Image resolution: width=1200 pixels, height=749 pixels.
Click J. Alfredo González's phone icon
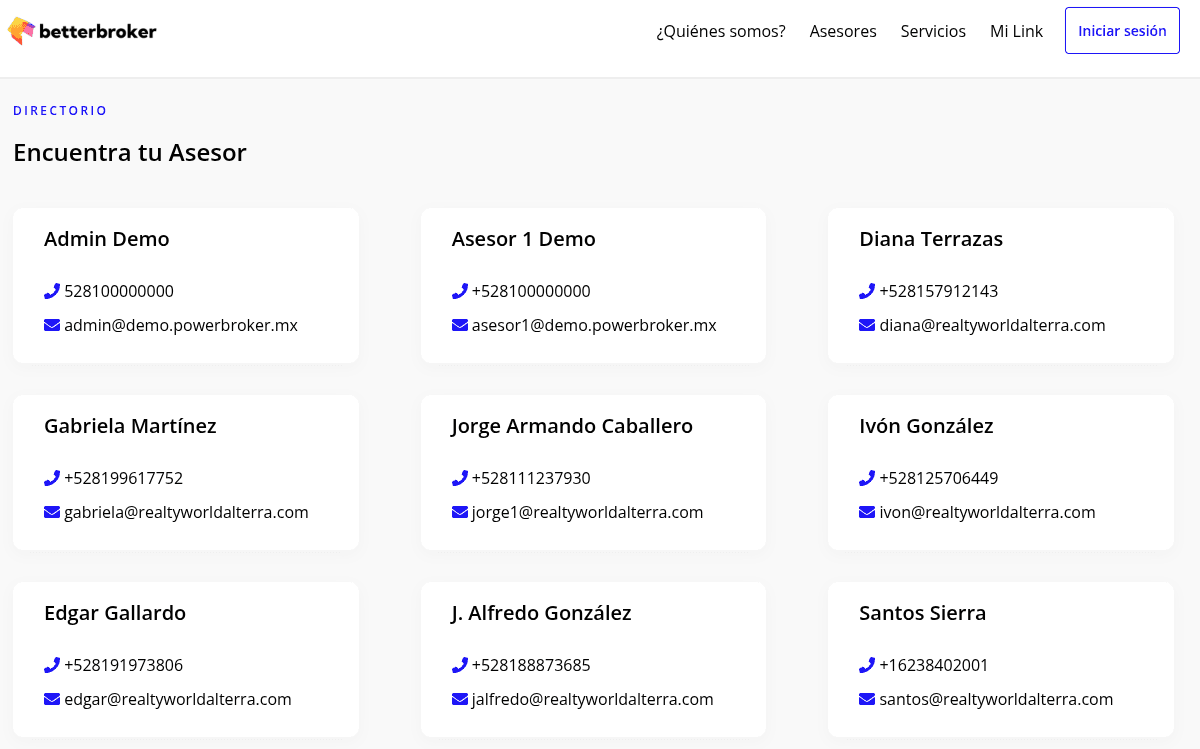click(x=460, y=665)
